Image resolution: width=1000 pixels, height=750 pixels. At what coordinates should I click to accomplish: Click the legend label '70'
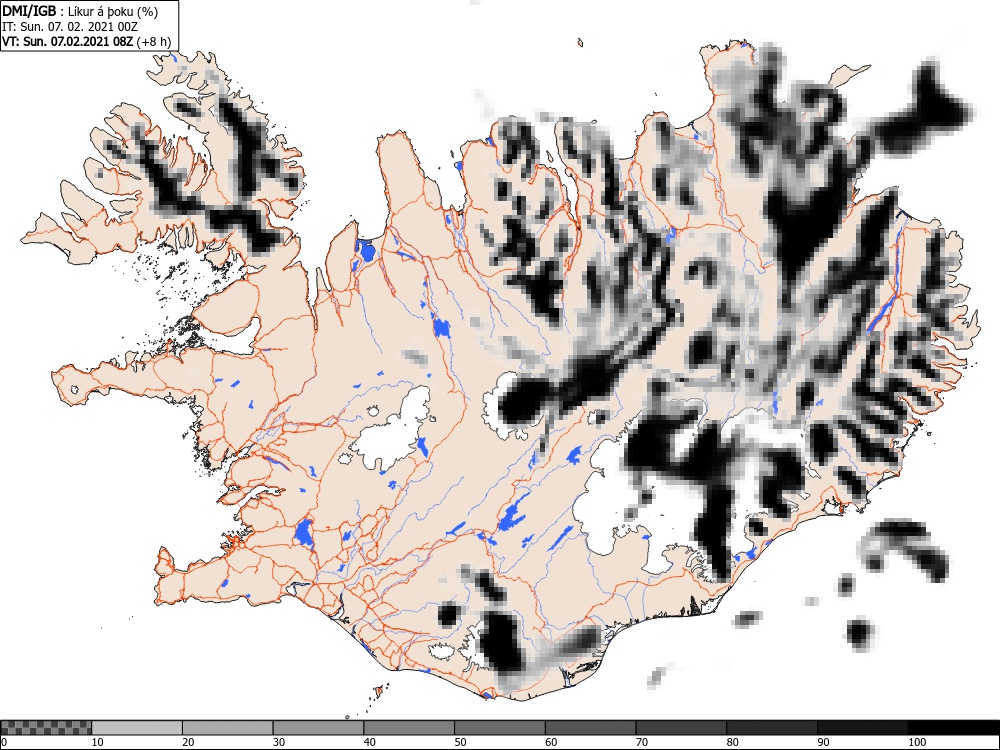[x=642, y=742]
